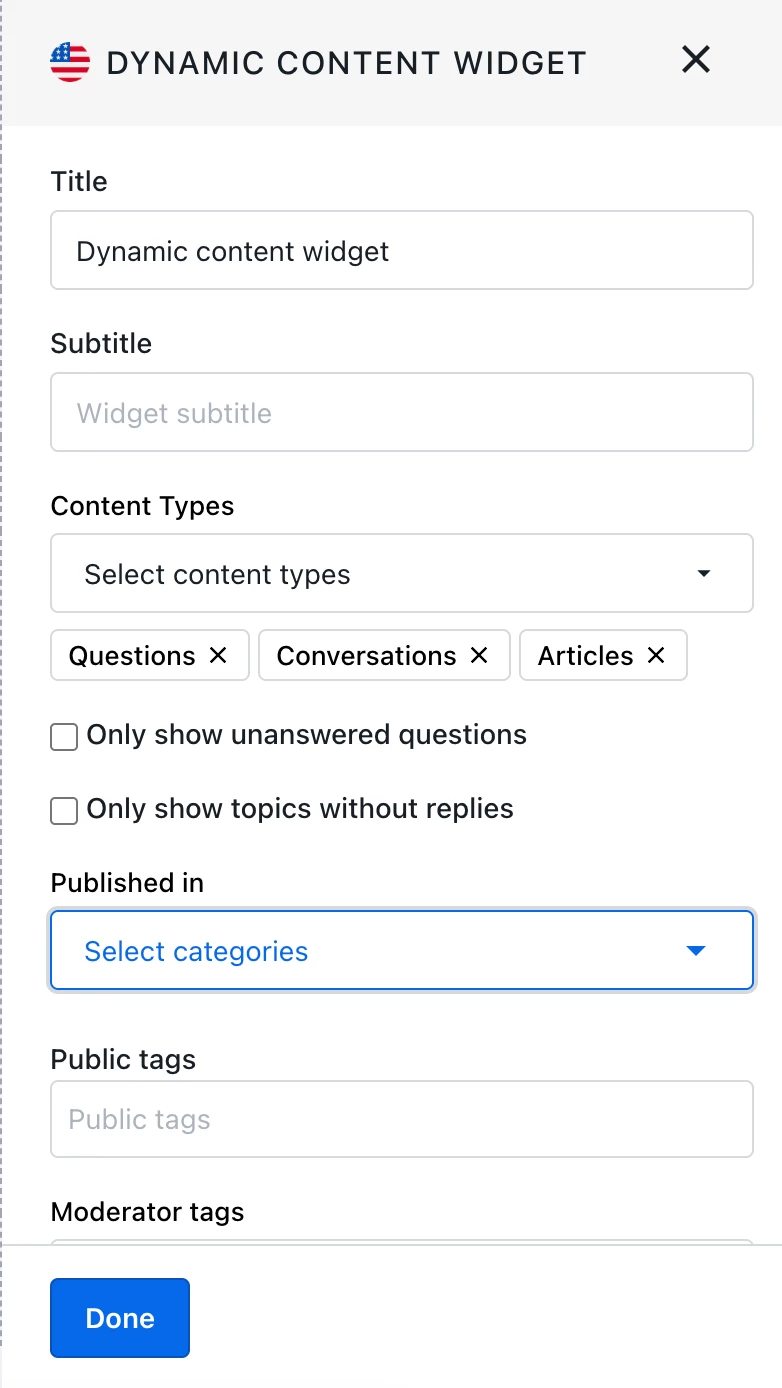Click the Articles tag chip label

[585, 656]
